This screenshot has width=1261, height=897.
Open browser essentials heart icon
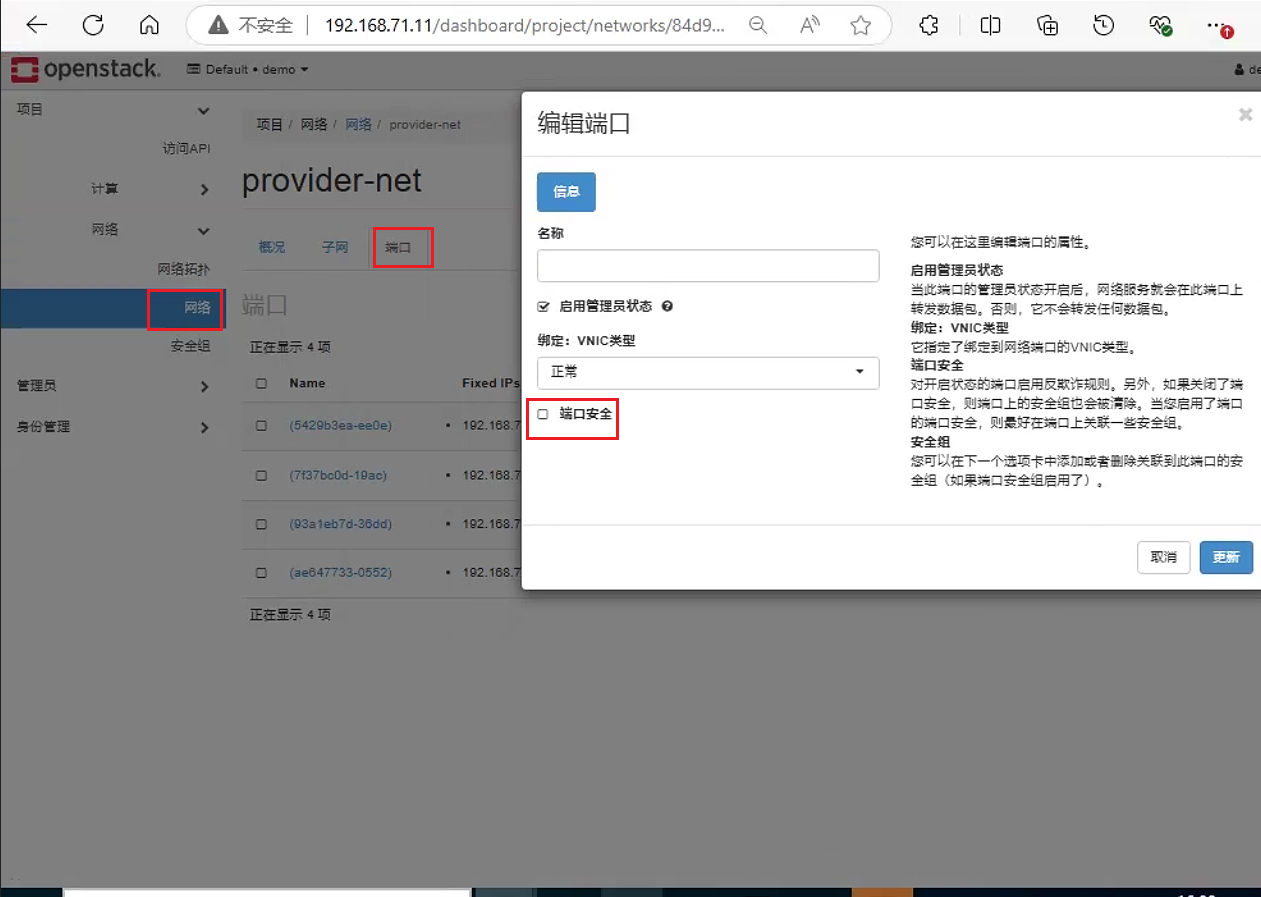1160,26
